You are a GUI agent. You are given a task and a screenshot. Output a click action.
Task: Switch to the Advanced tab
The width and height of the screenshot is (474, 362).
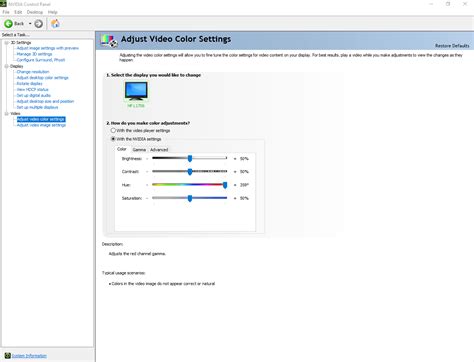point(159,150)
